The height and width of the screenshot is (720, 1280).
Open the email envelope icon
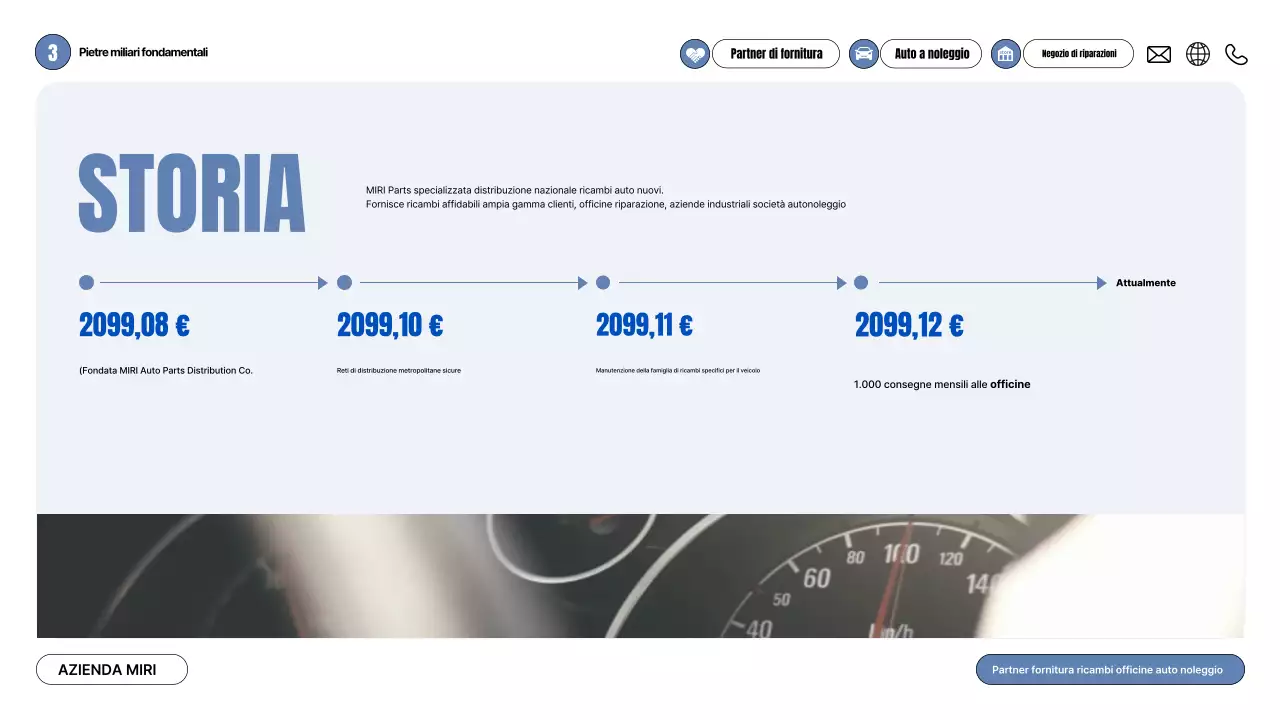pos(1158,54)
